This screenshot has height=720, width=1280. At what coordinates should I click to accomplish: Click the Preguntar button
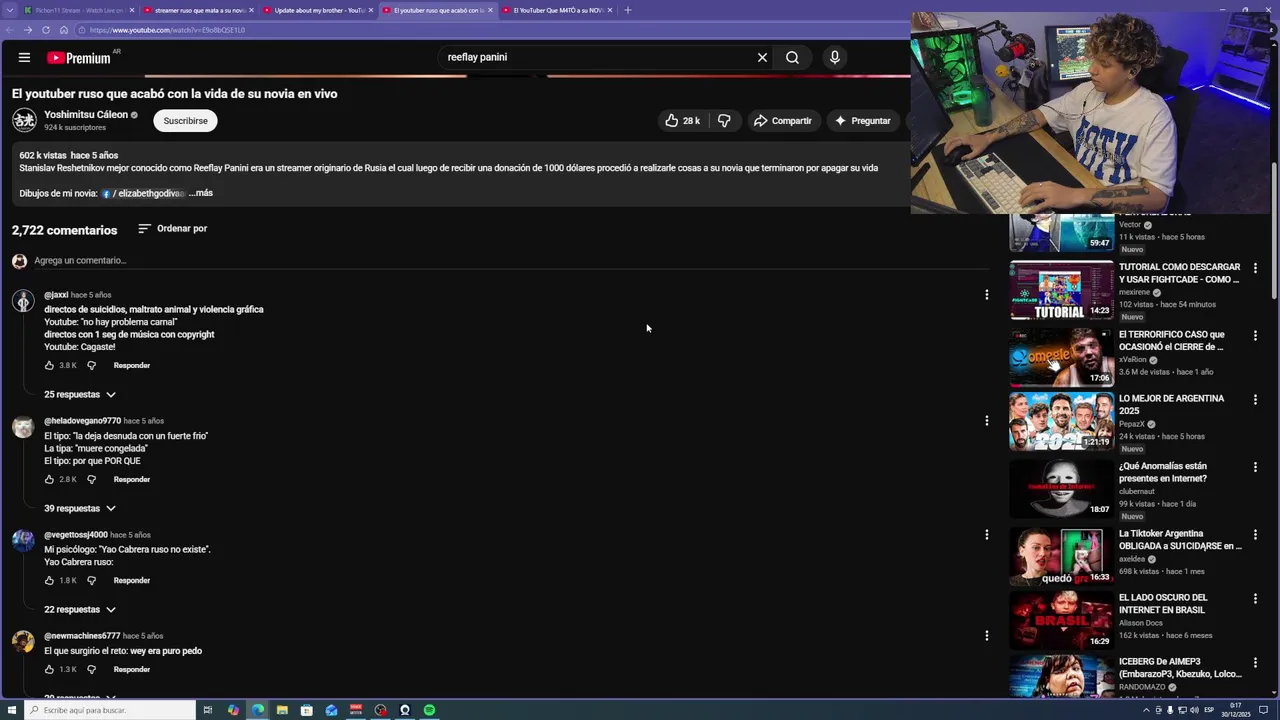pyautogui.click(x=862, y=120)
